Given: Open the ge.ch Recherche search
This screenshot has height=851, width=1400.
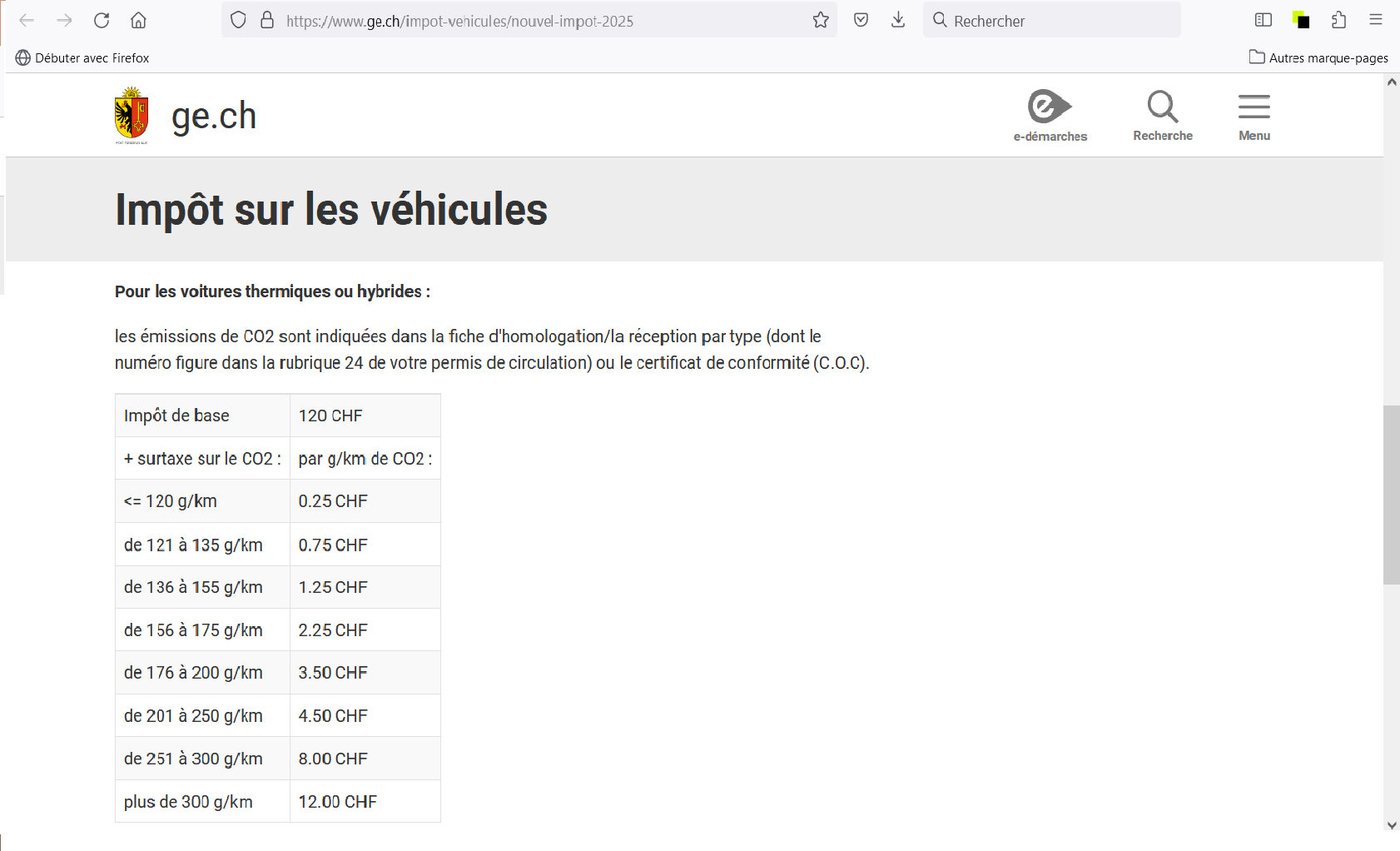Looking at the screenshot, I should click(x=1162, y=117).
